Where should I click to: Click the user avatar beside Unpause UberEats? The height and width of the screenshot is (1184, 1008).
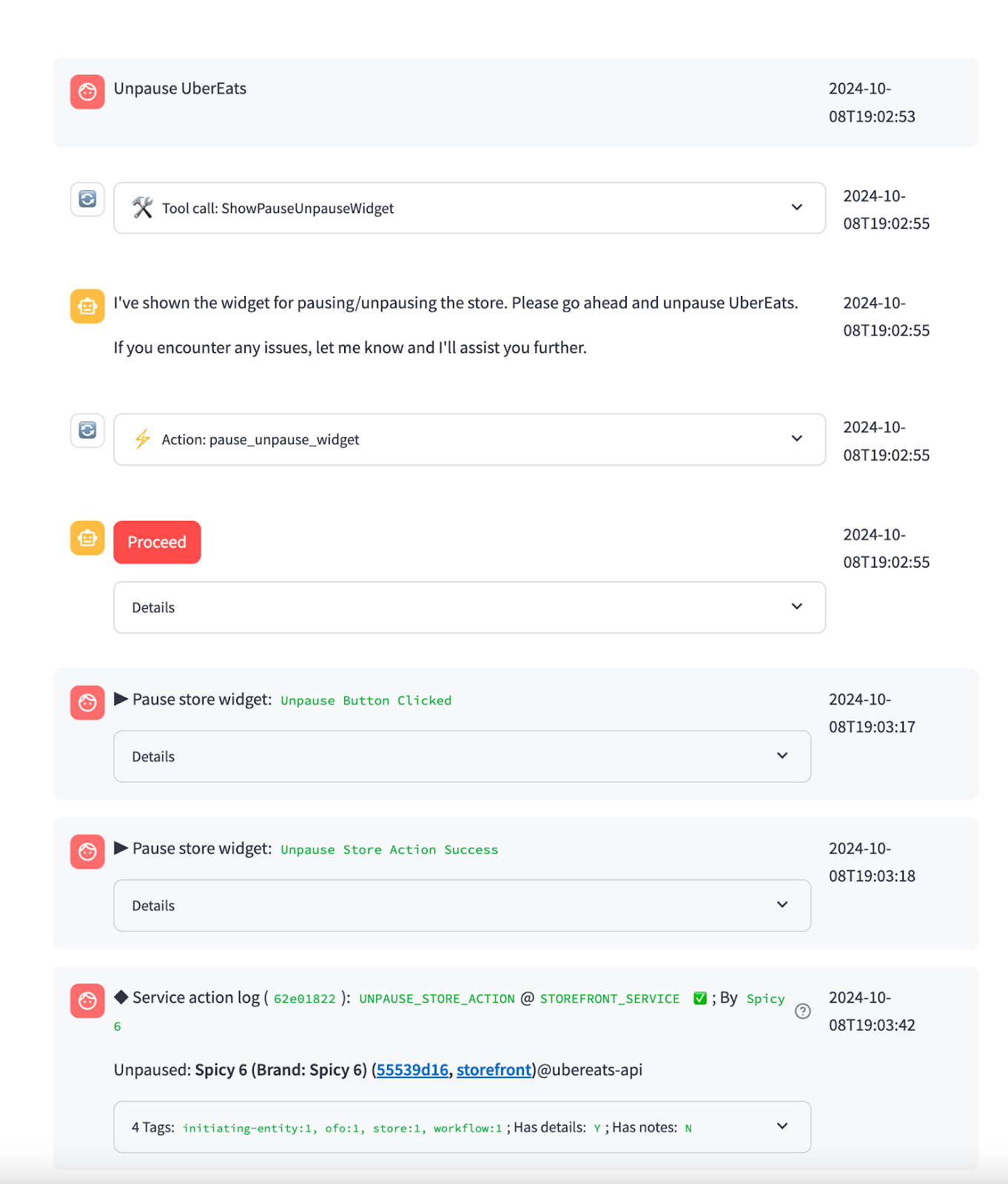coord(87,92)
